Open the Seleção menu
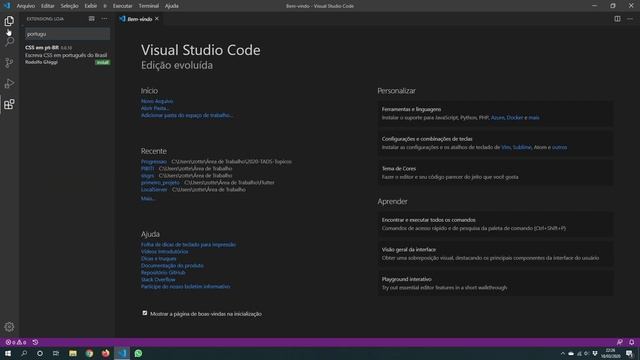The height and width of the screenshot is (360, 640). pyautogui.click(x=69, y=6)
